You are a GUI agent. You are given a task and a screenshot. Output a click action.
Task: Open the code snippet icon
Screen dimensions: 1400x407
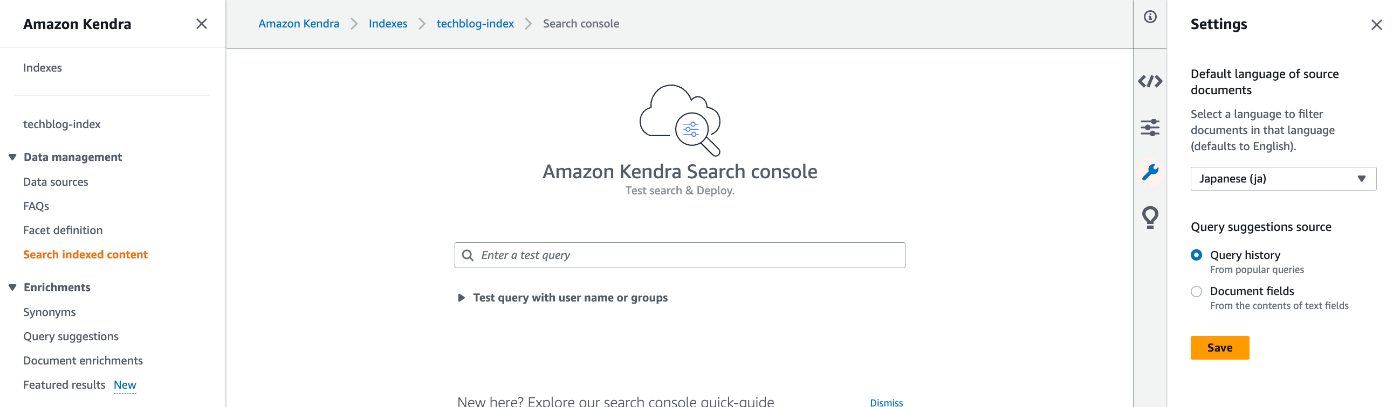coord(1150,82)
